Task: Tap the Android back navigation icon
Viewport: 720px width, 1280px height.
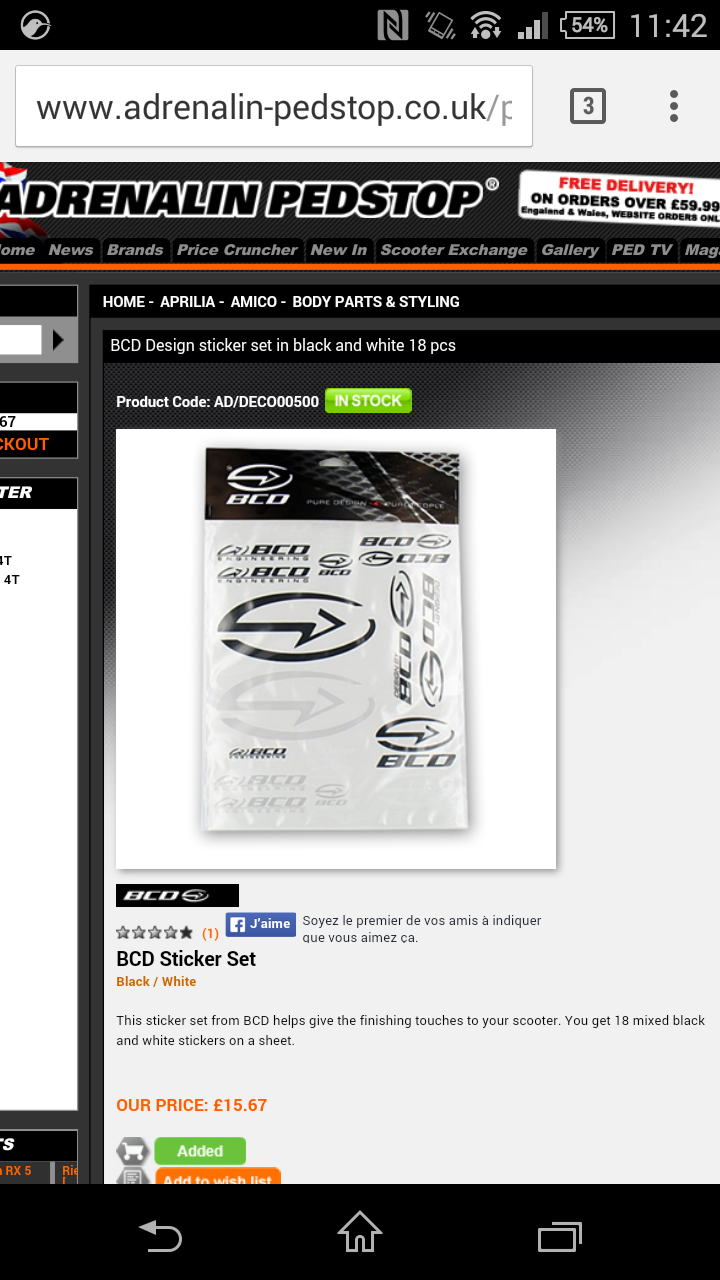Action: pos(161,1233)
